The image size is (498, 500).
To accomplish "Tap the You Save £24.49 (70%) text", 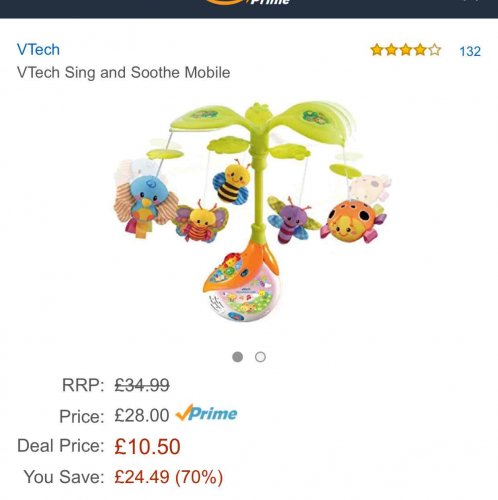I will pyautogui.click(x=168, y=477).
